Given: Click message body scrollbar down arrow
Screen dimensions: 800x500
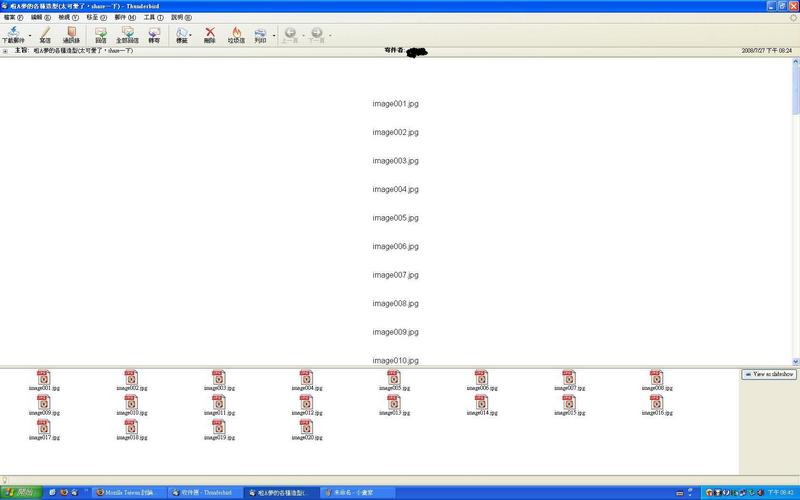Looking at the screenshot, I should [x=795, y=361].
